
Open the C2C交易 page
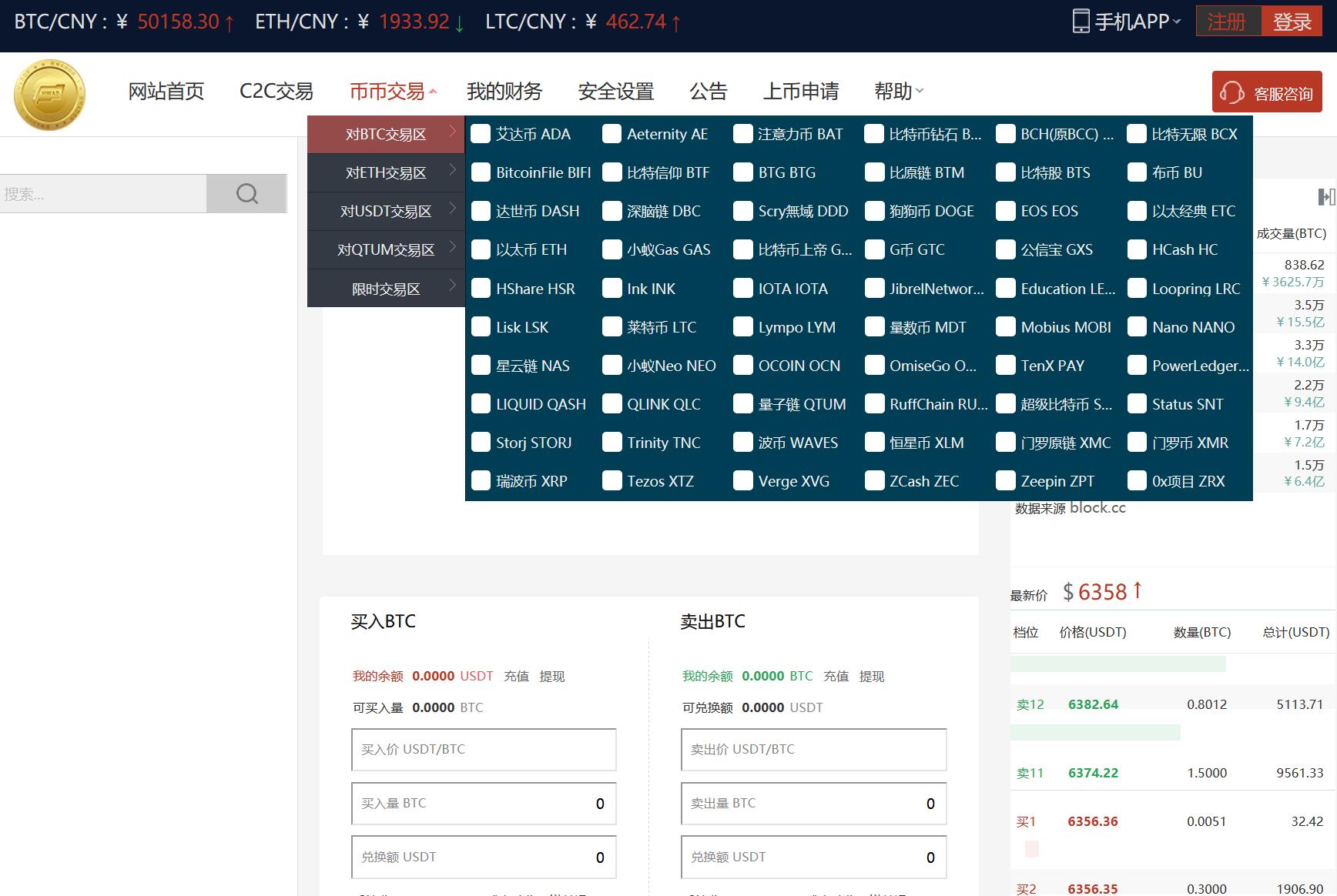tap(276, 92)
